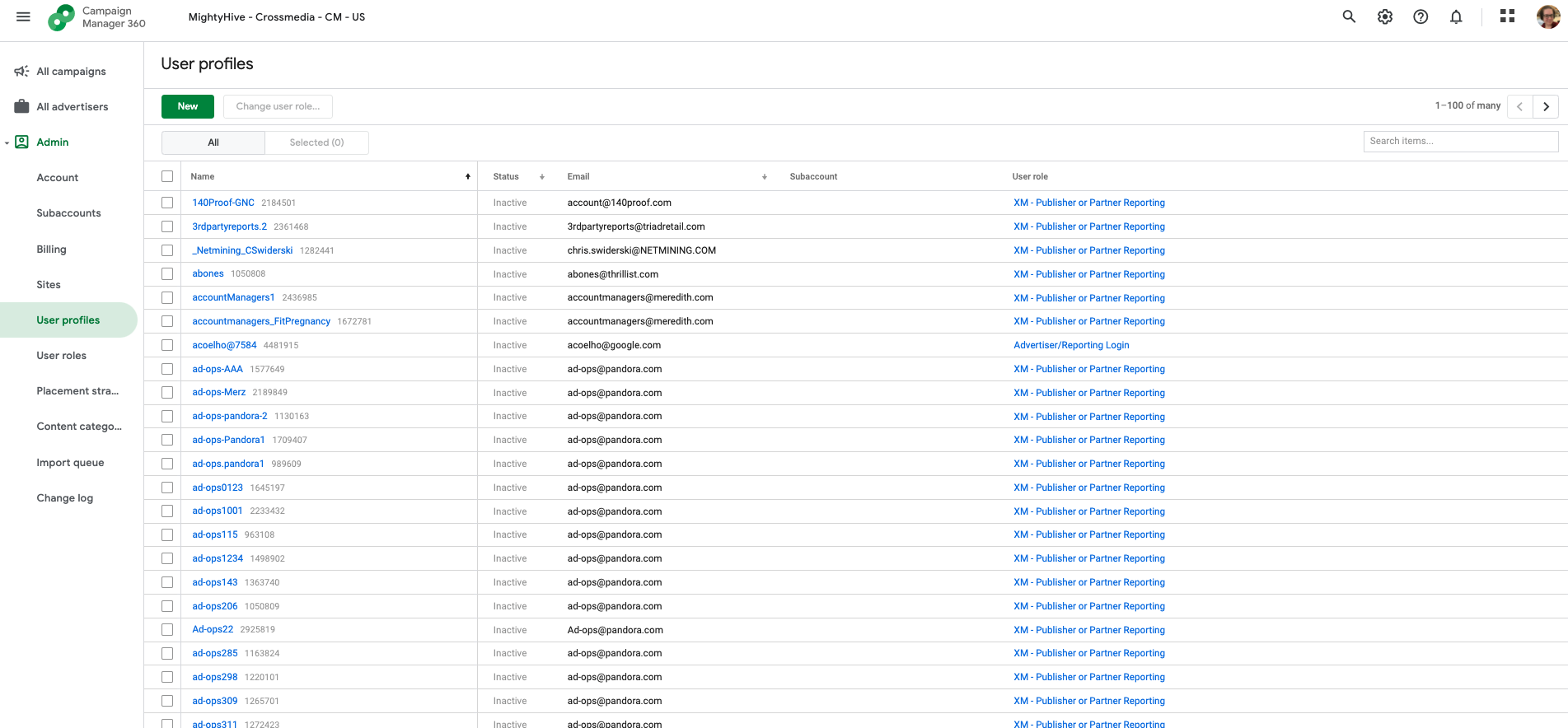The width and height of the screenshot is (1568, 728).
Task: Open Change log menu item
Action: tap(64, 498)
